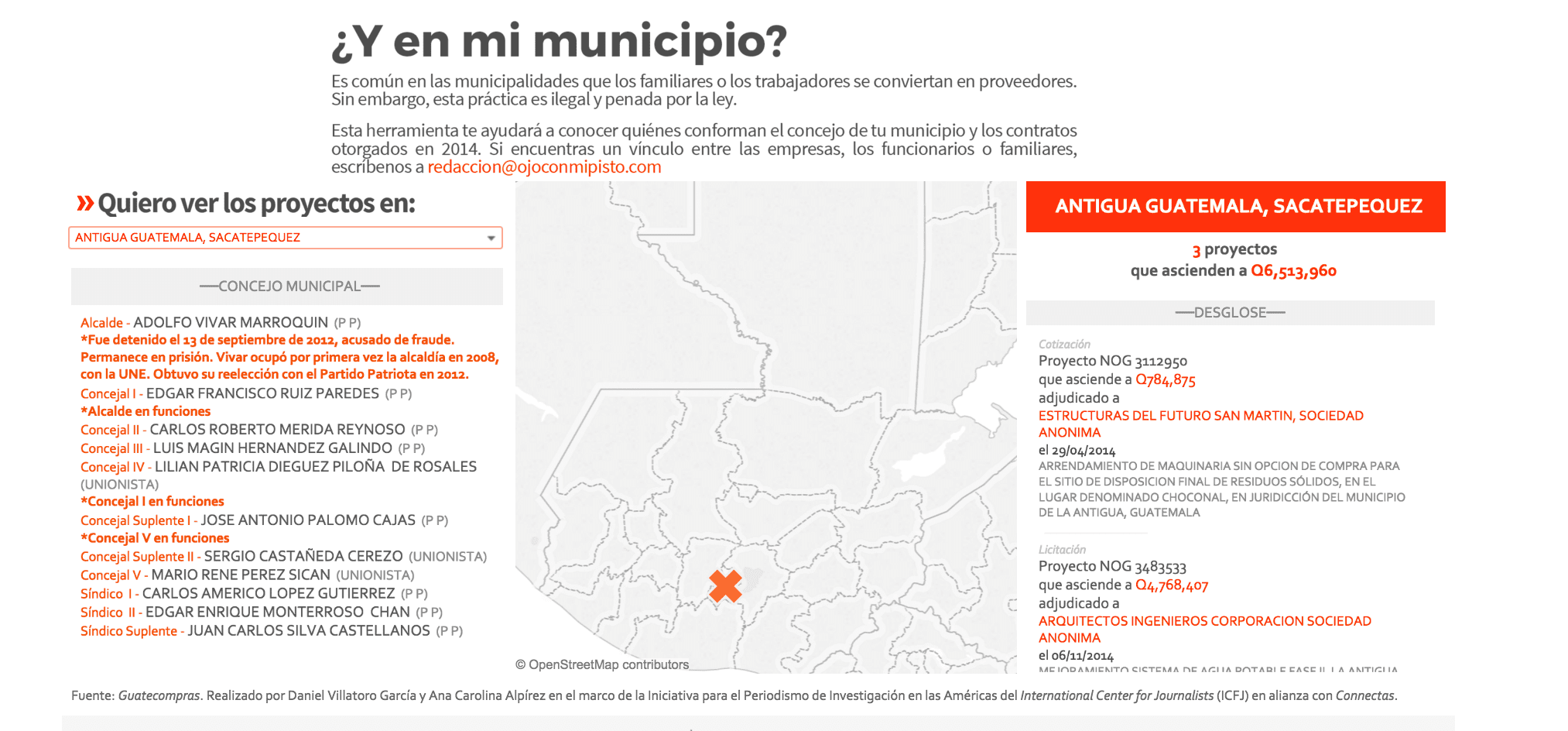Open the OpenStreetMap contributors attribution
The height and width of the screenshot is (731, 1568).
pos(602,664)
